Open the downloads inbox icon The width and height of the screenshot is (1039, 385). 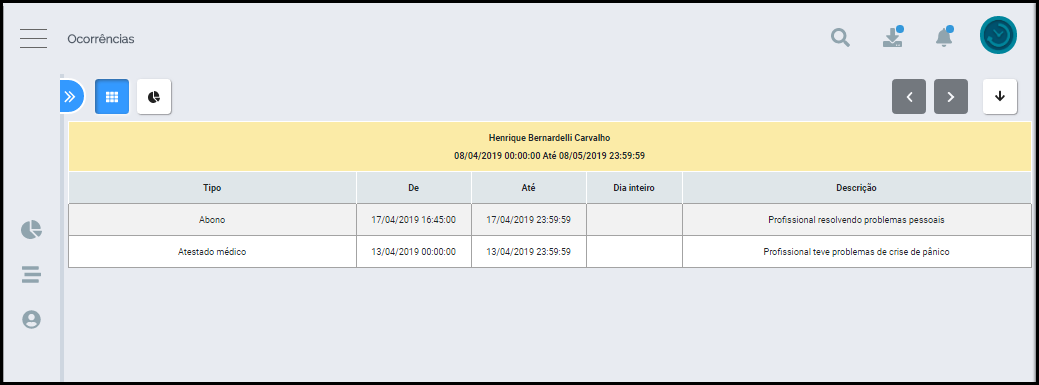893,36
